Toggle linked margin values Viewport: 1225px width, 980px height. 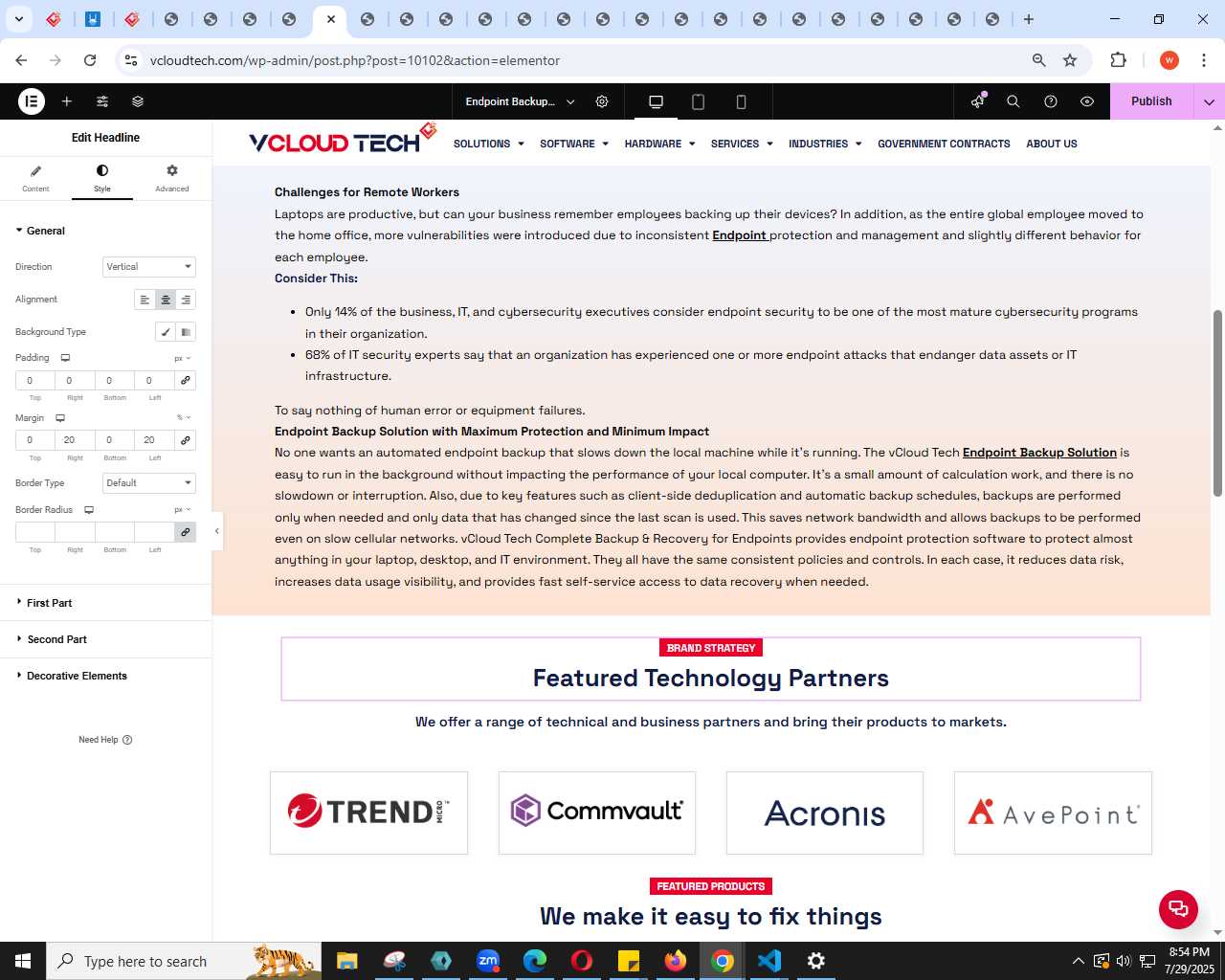pyautogui.click(x=186, y=440)
